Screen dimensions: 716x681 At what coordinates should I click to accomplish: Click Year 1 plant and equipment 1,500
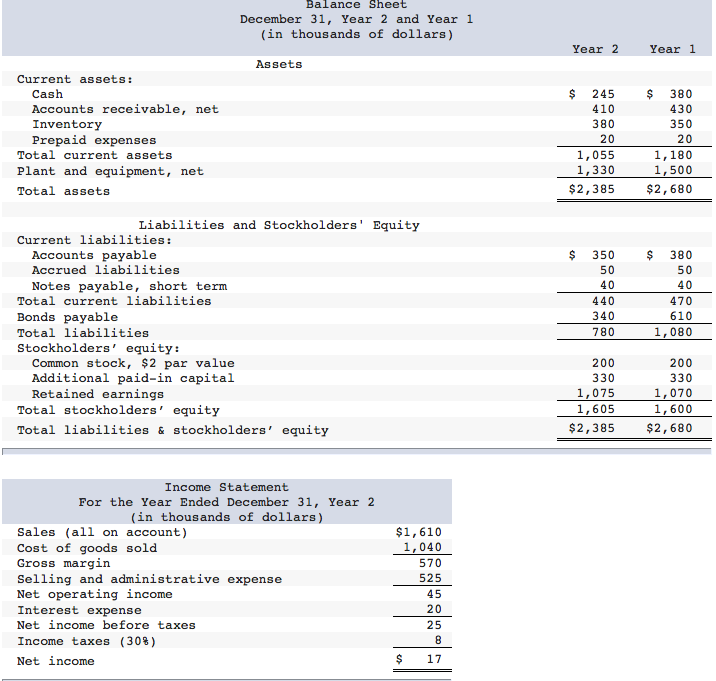pos(673,170)
